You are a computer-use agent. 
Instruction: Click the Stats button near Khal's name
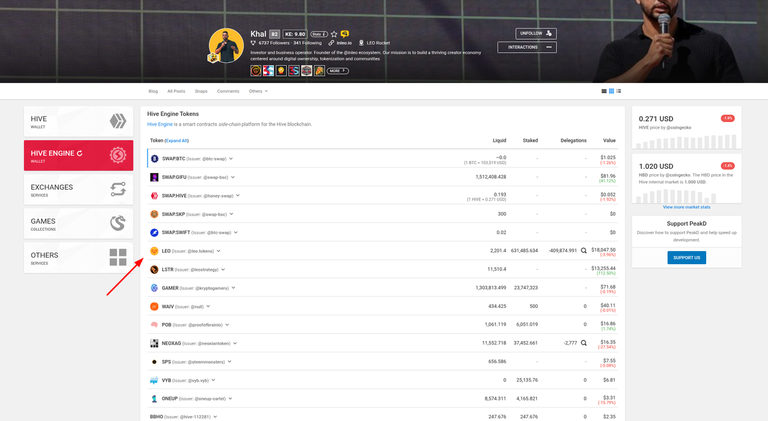(x=319, y=34)
